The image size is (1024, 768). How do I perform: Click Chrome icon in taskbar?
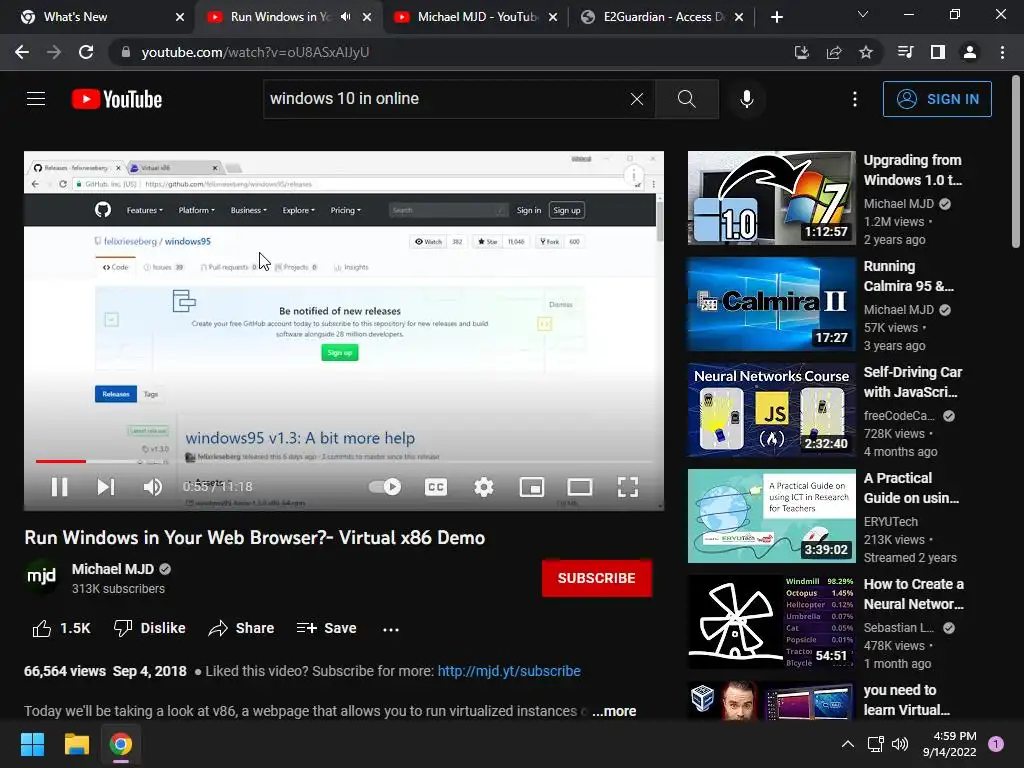point(121,744)
